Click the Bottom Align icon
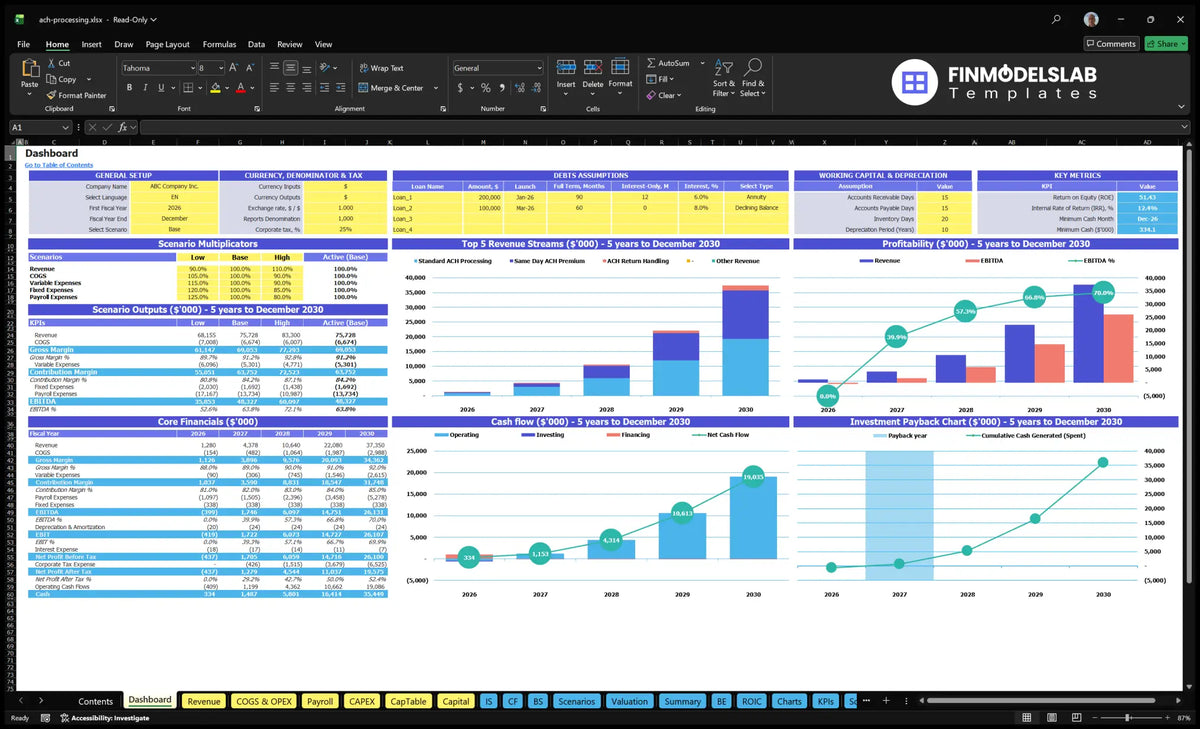This screenshot has height=729, width=1200. tap(306, 68)
